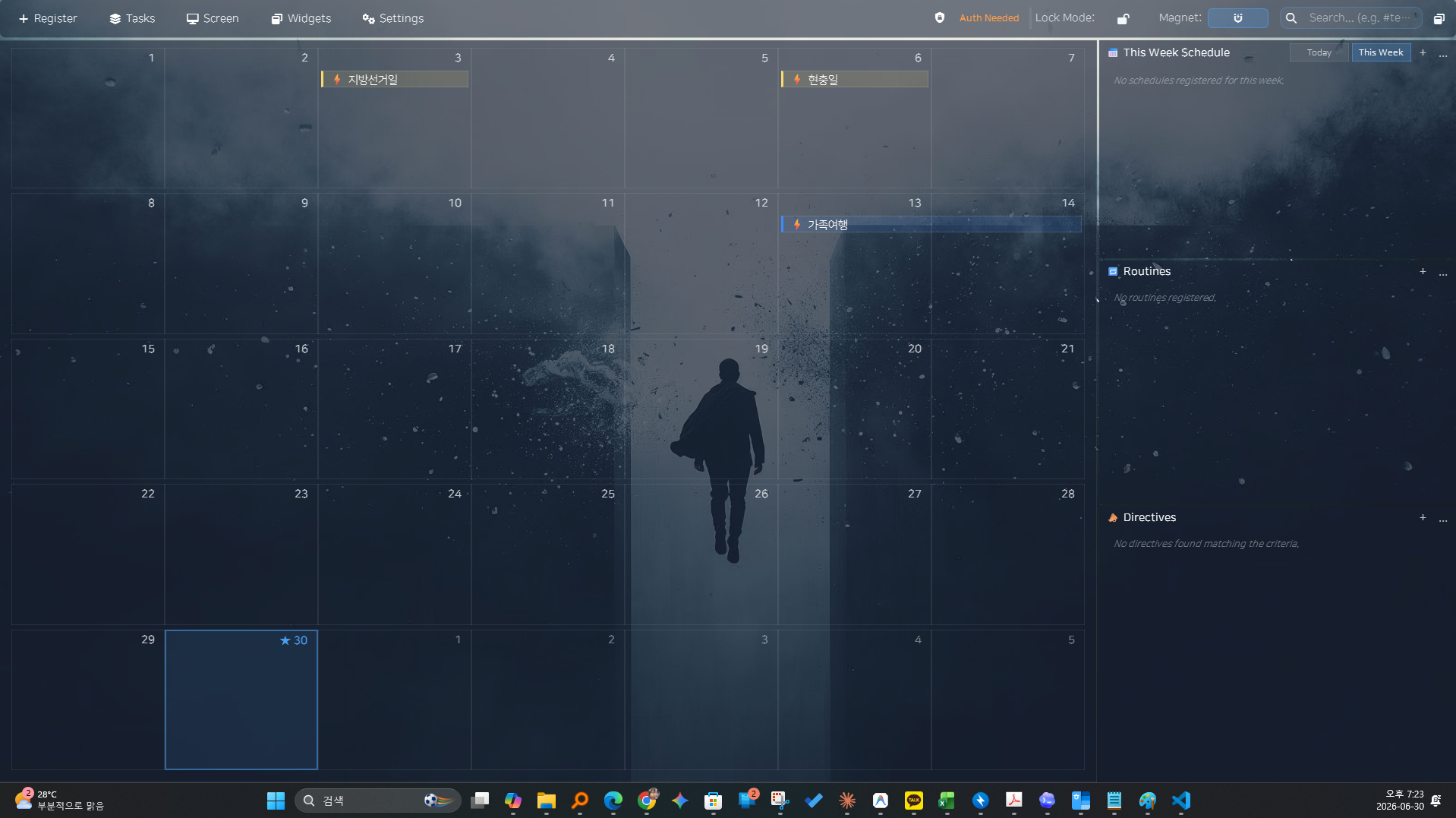Viewport: 1456px width, 818px height.
Task: Select the This Week tab
Action: coord(1381,52)
